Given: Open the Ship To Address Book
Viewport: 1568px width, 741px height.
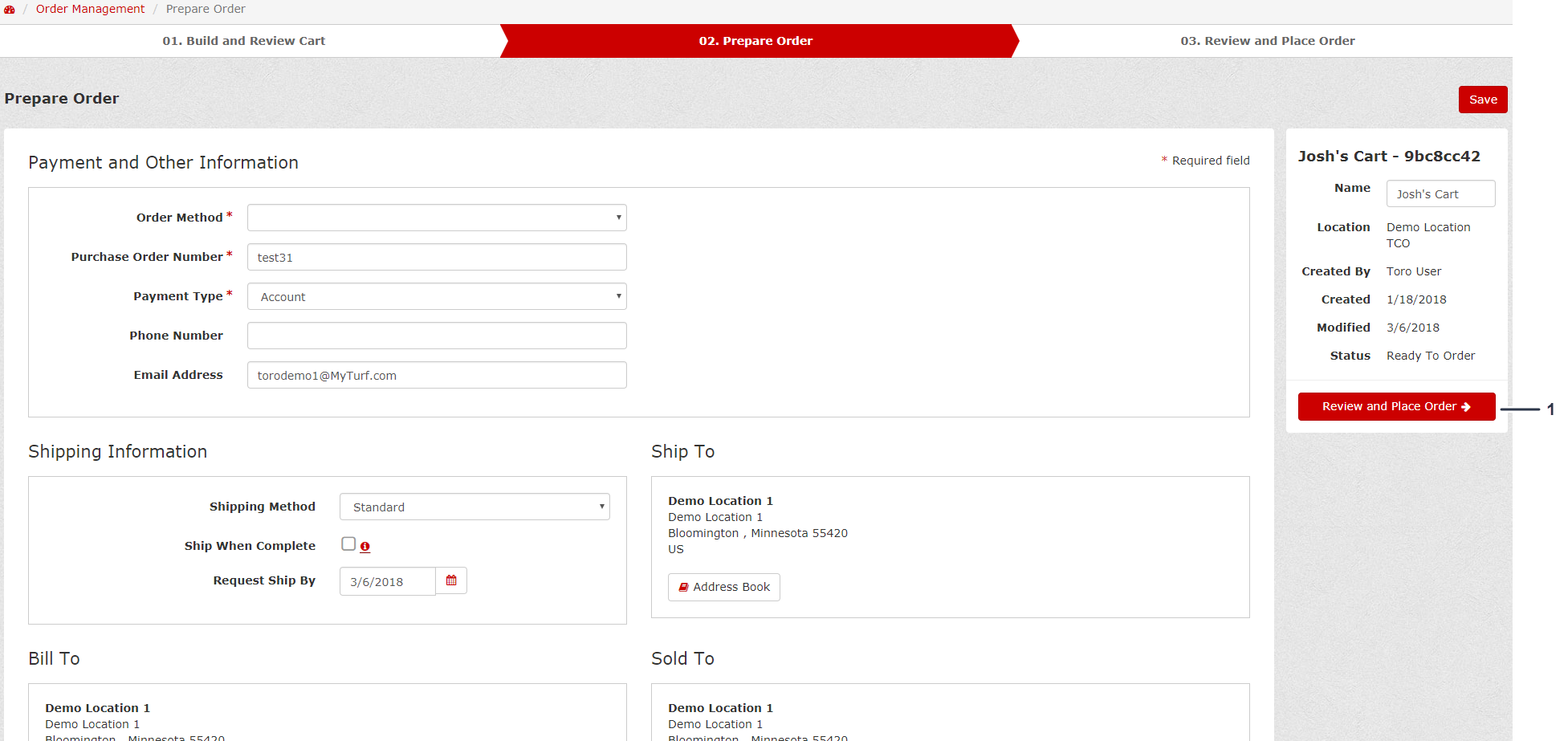Looking at the screenshot, I should click(723, 587).
